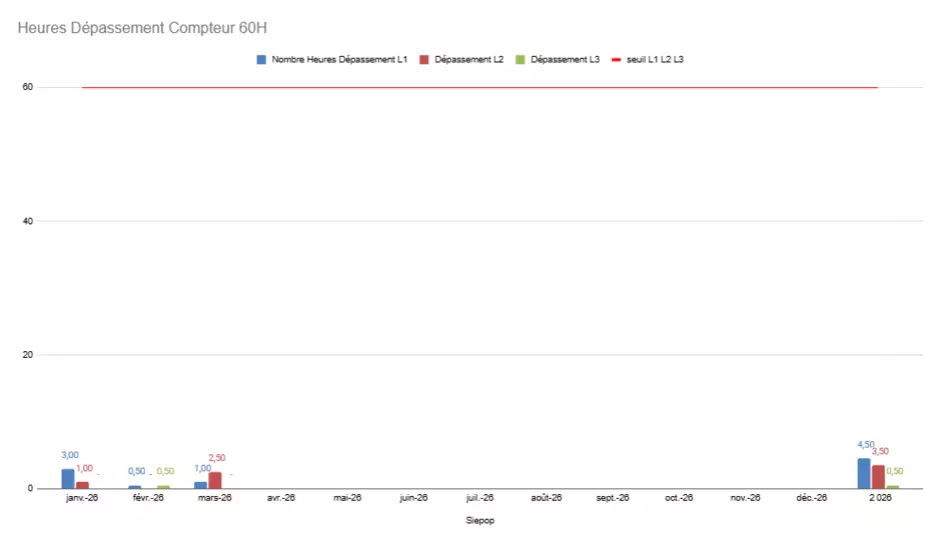Click the green Dépassement L3 legend swatch
This screenshot has width=940, height=549.
coord(520,60)
